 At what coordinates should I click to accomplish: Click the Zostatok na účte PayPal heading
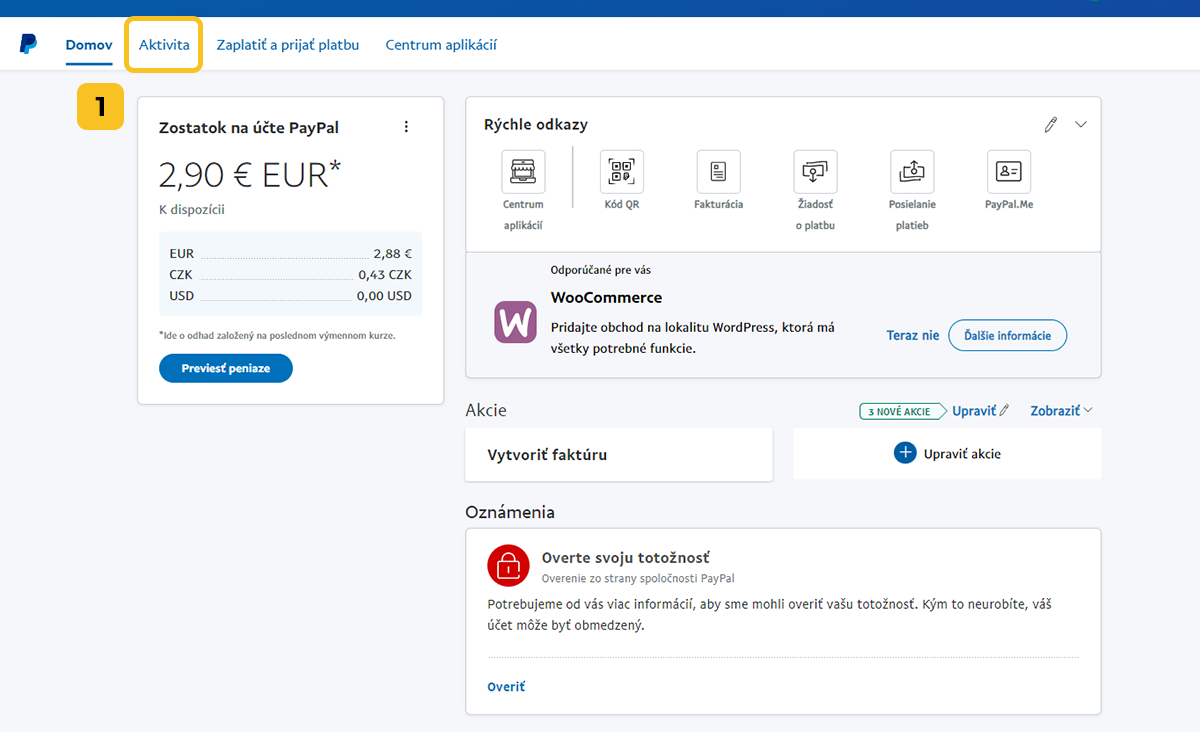249,128
